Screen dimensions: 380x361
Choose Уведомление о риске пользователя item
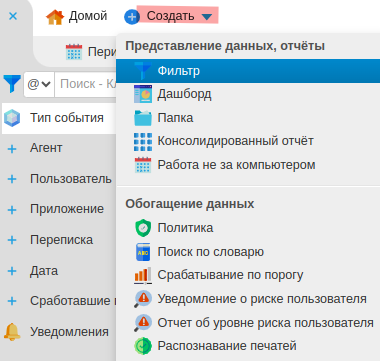(248, 299)
